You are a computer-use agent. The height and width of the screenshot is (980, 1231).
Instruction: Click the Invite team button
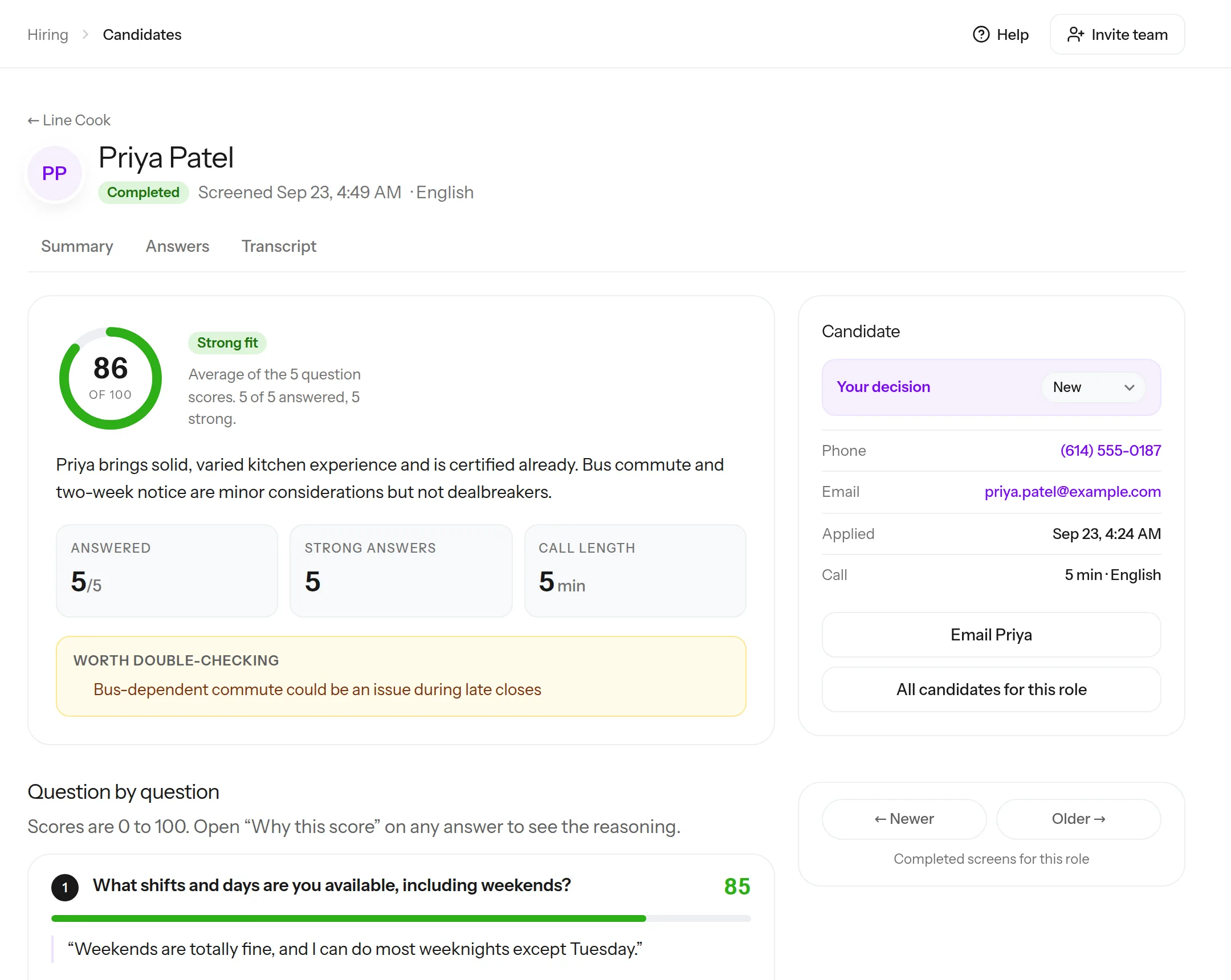coord(1117,35)
